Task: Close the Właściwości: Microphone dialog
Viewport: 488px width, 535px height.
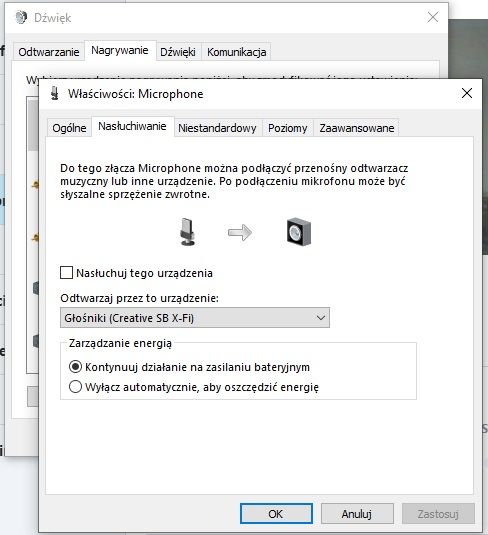Action: [467, 93]
